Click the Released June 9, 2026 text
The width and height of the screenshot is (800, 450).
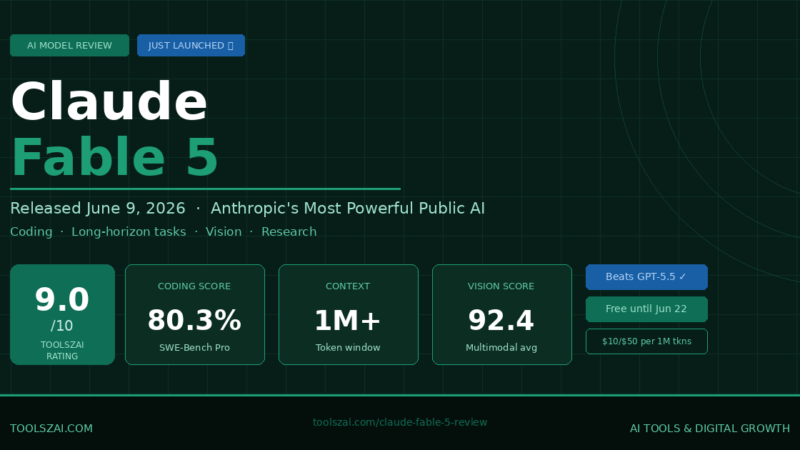97,208
